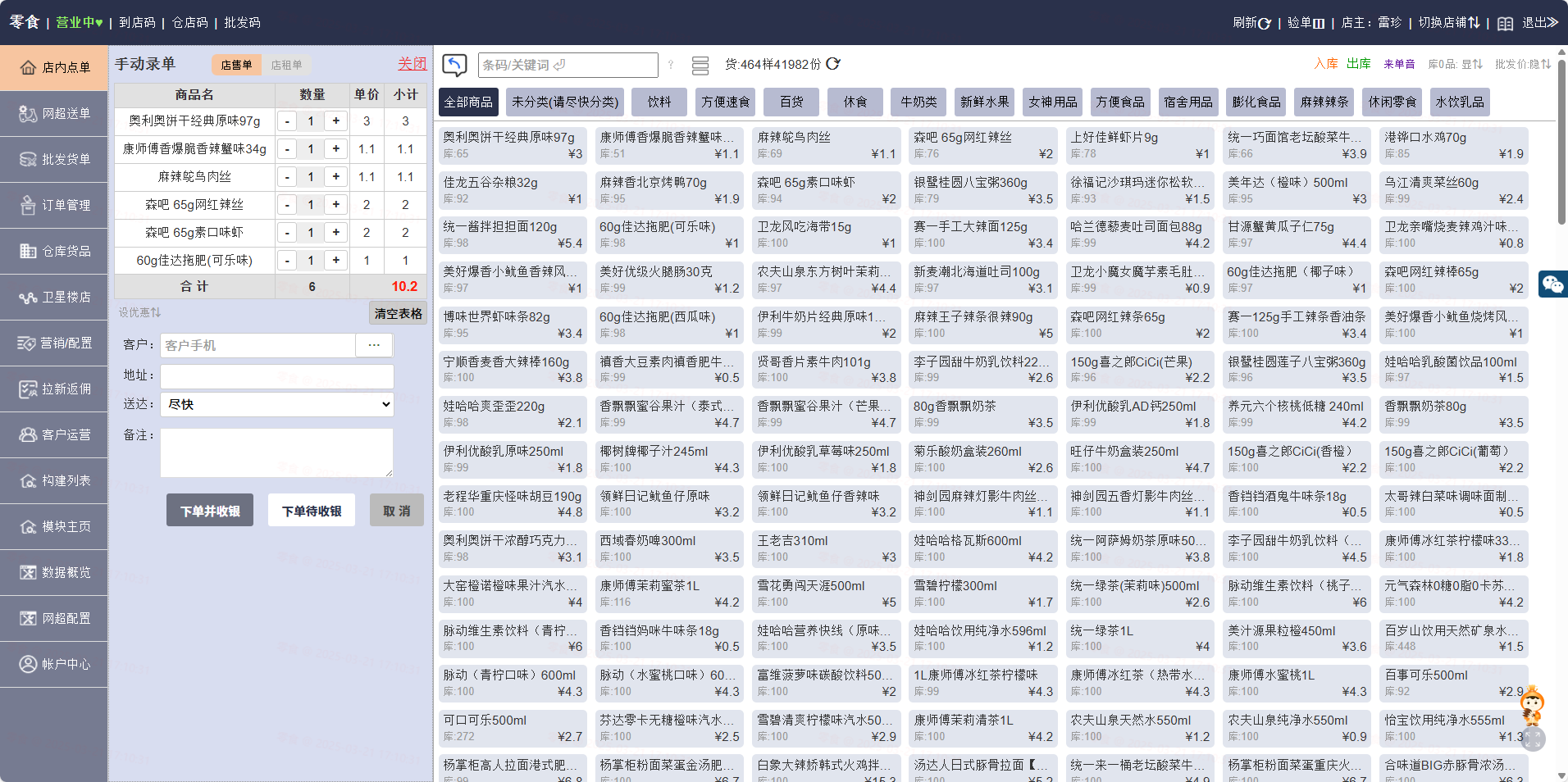The height and width of the screenshot is (782, 1568).
Task: Open 到店码 in top bar
Action: click(x=137, y=23)
